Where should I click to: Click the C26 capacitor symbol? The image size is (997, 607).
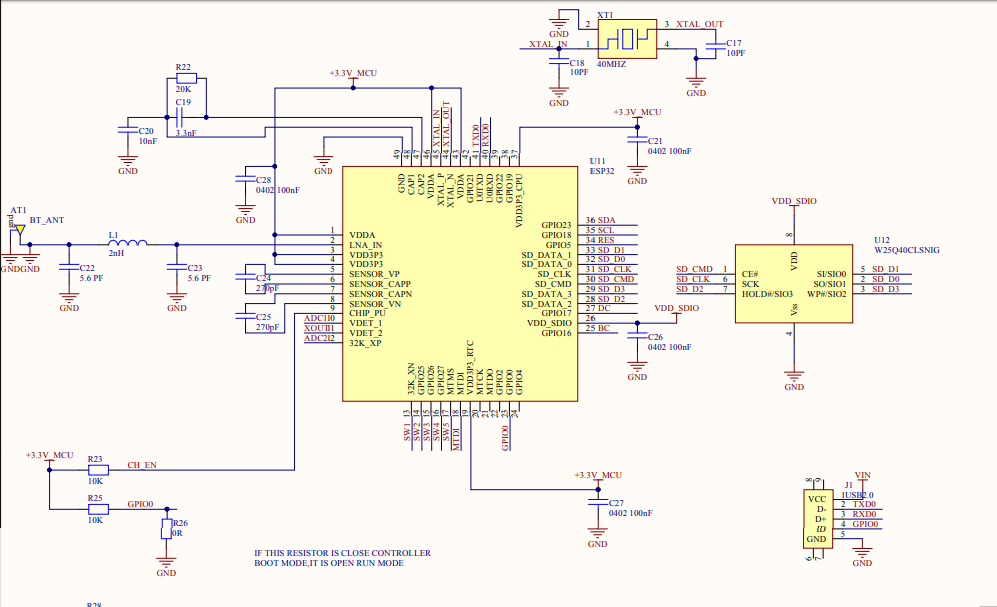[637, 336]
